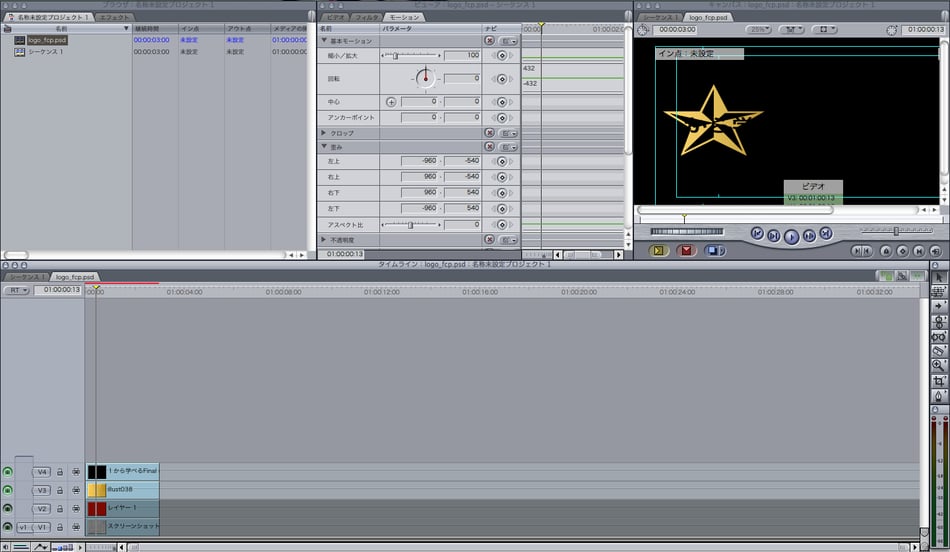
Task: Add keyframe for Aspect Ratio (アスペクト比)
Action: [502, 225]
